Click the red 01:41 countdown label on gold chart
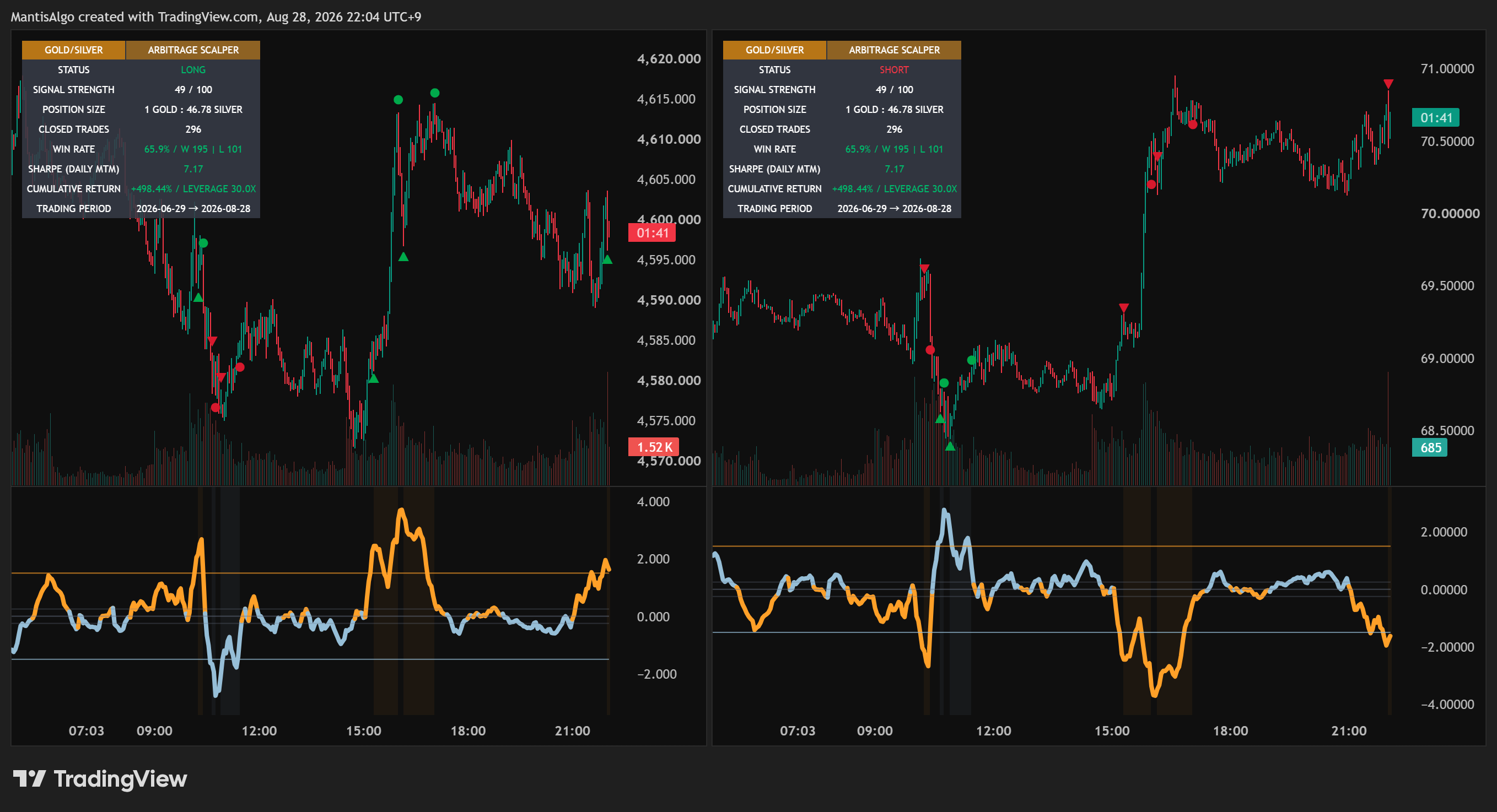Screen dimensions: 1497x812 [x=652, y=233]
